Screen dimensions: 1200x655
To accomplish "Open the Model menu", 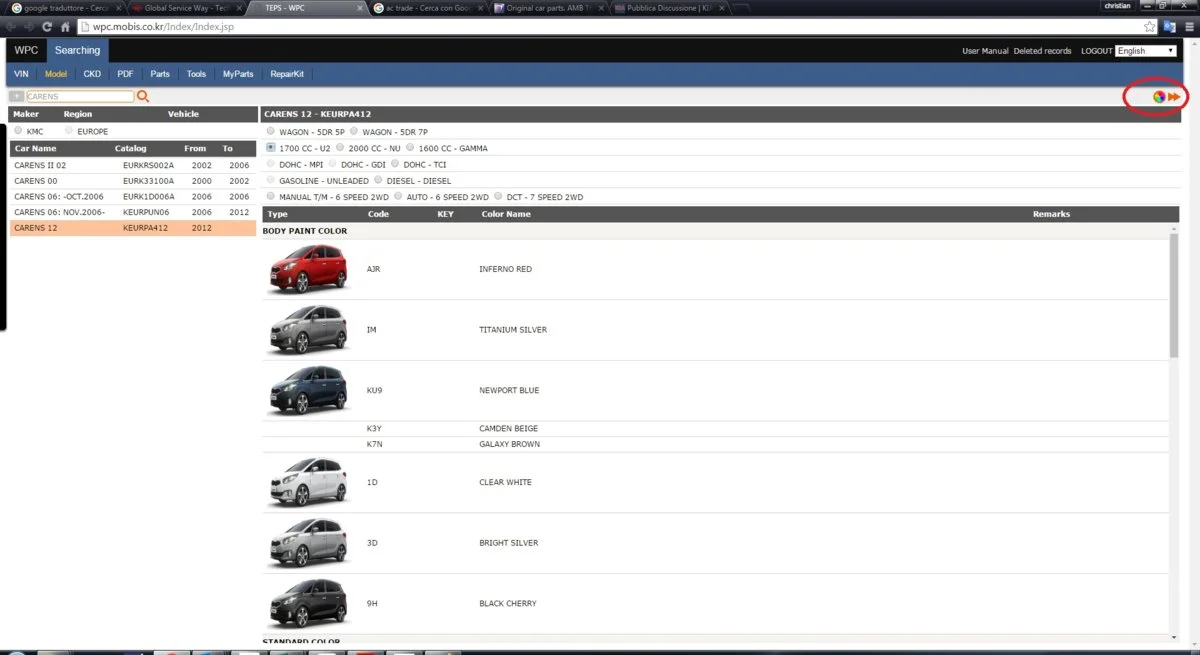I will [x=55, y=74].
